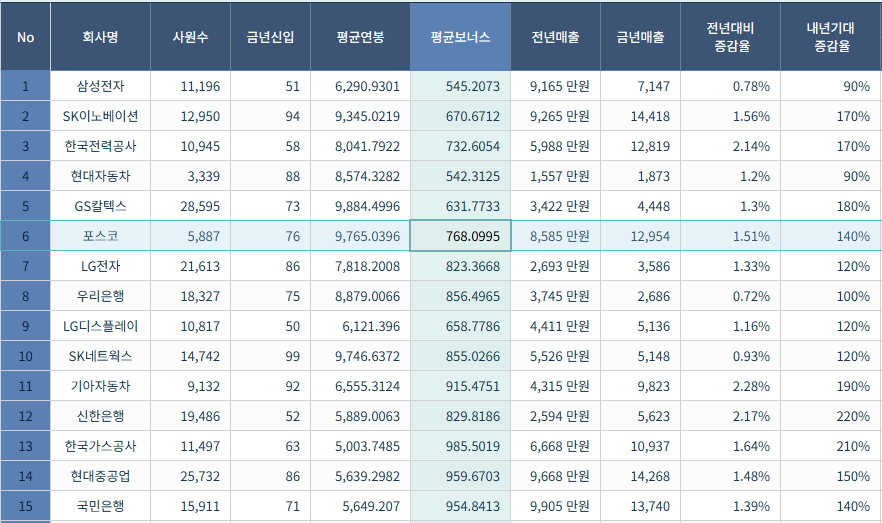
Task: Select the salary cell 9,884.4996
Action: point(360,206)
